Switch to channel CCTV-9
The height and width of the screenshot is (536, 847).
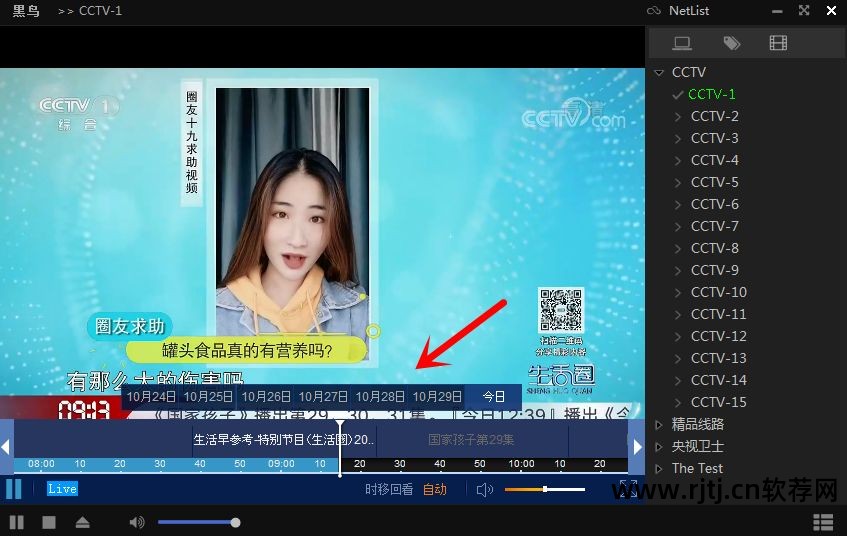point(715,270)
